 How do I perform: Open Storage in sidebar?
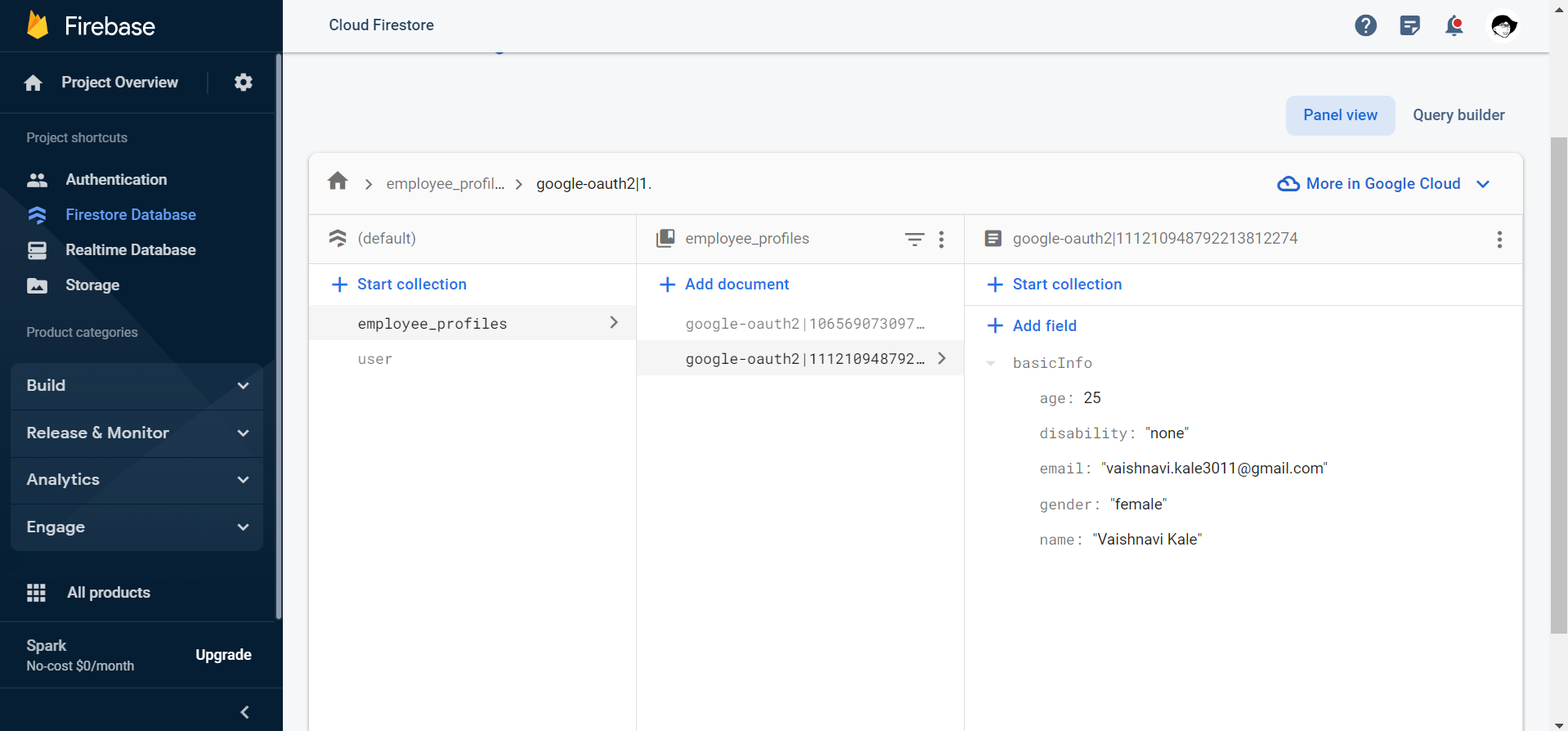(x=92, y=285)
